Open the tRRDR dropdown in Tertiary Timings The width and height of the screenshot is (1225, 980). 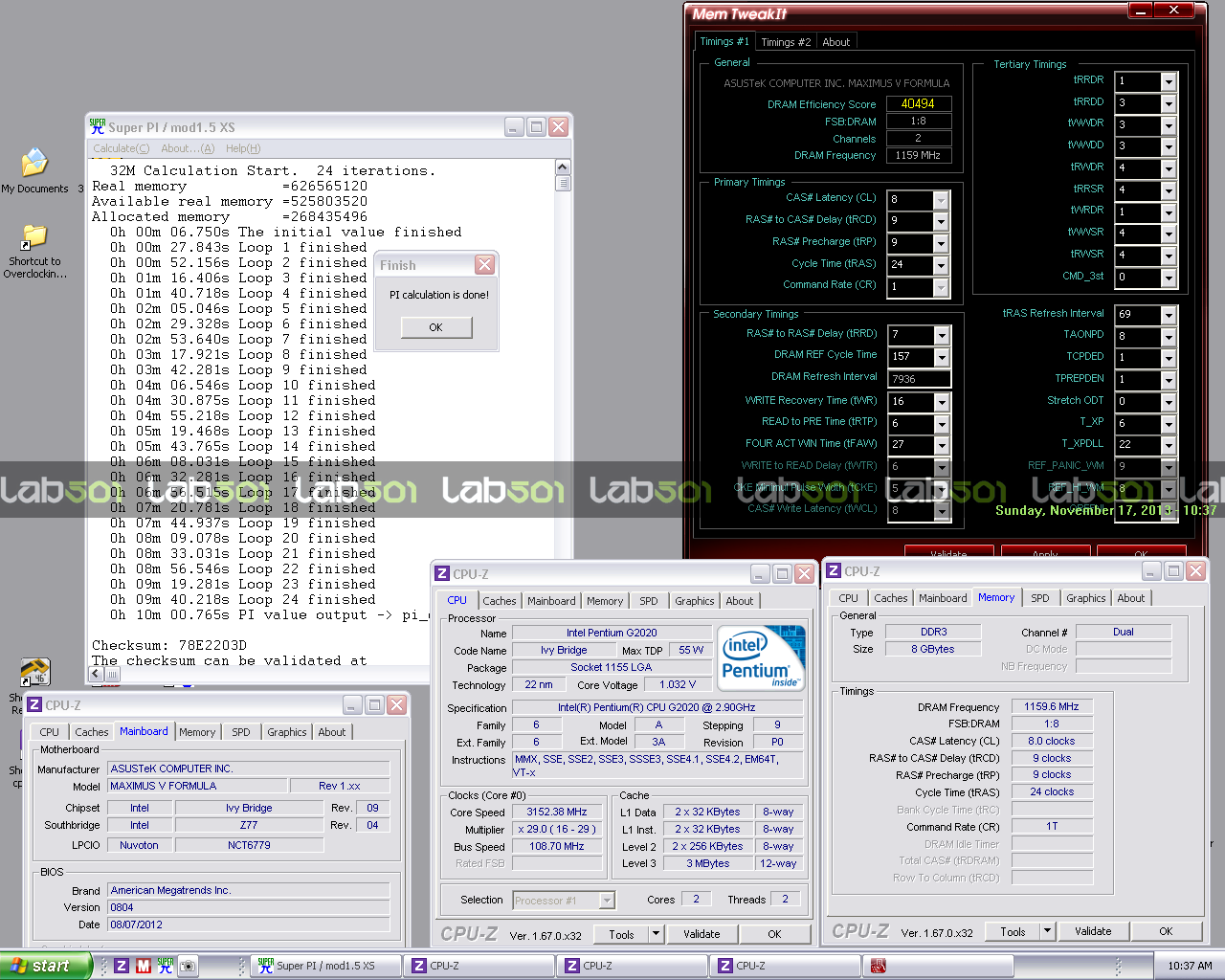[x=1169, y=81]
